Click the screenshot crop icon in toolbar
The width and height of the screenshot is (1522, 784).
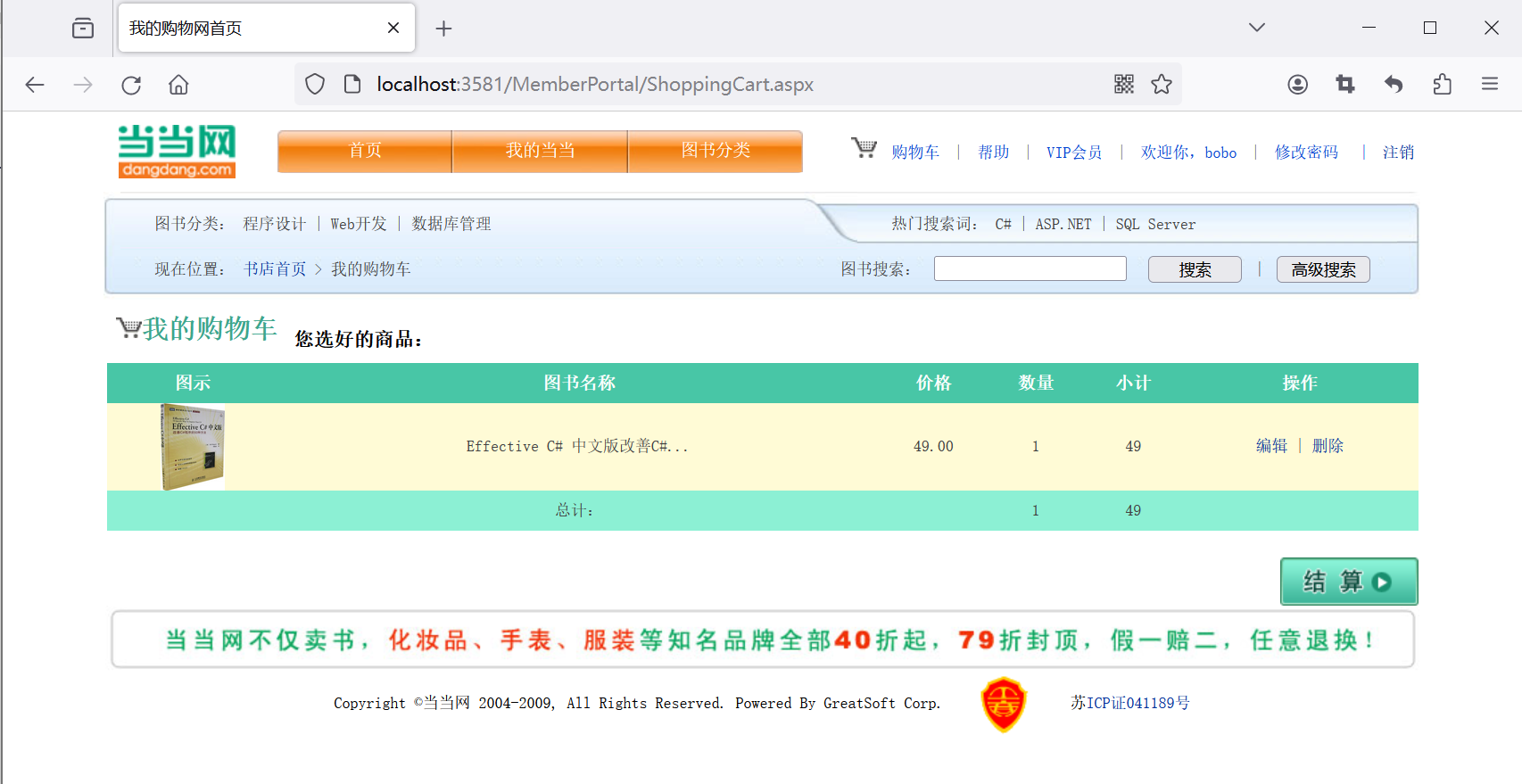pyautogui.click(x=1345, y=84)
